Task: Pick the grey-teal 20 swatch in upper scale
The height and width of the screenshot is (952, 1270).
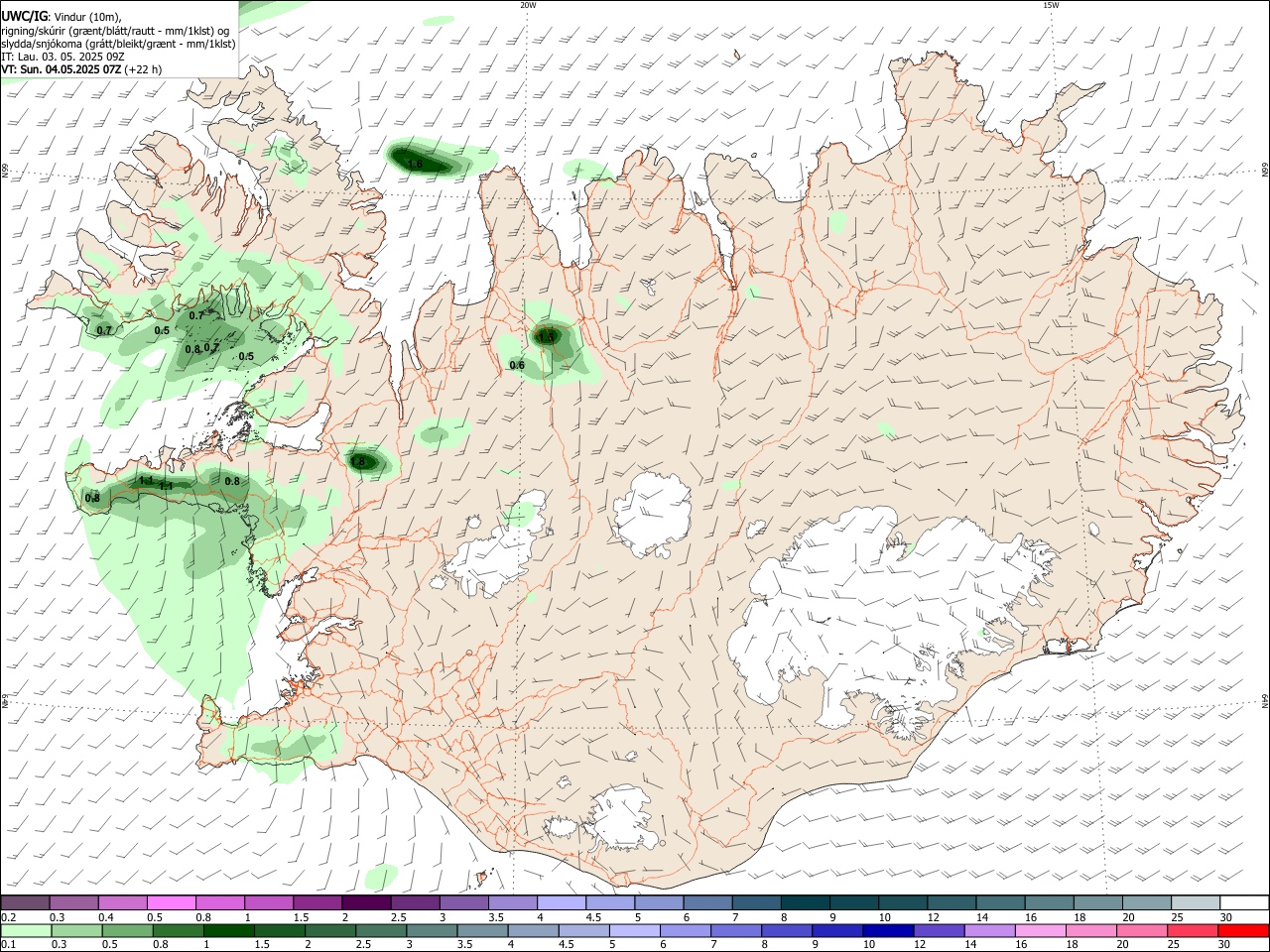Action: point(1146,902)
